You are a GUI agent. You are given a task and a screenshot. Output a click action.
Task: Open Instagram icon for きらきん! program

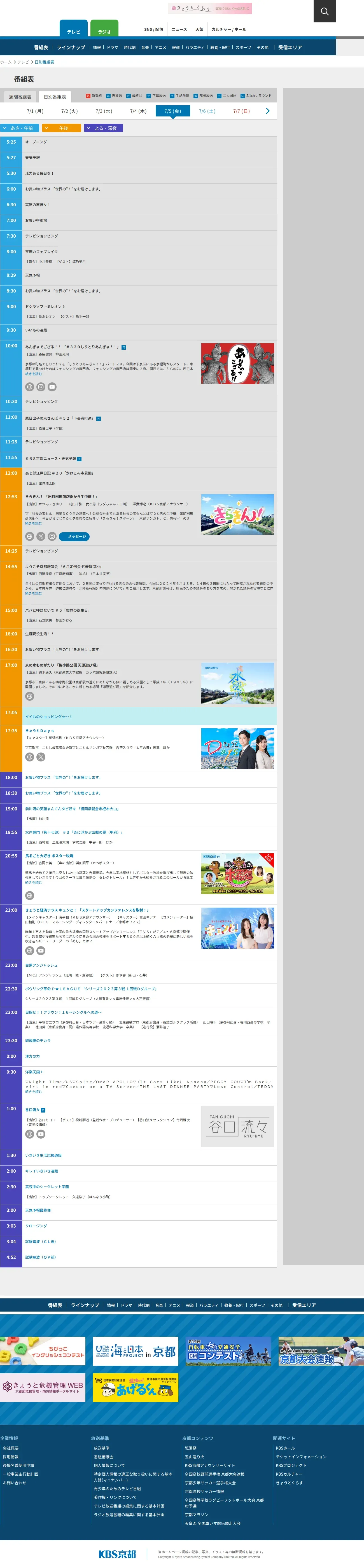click(52, 536)
